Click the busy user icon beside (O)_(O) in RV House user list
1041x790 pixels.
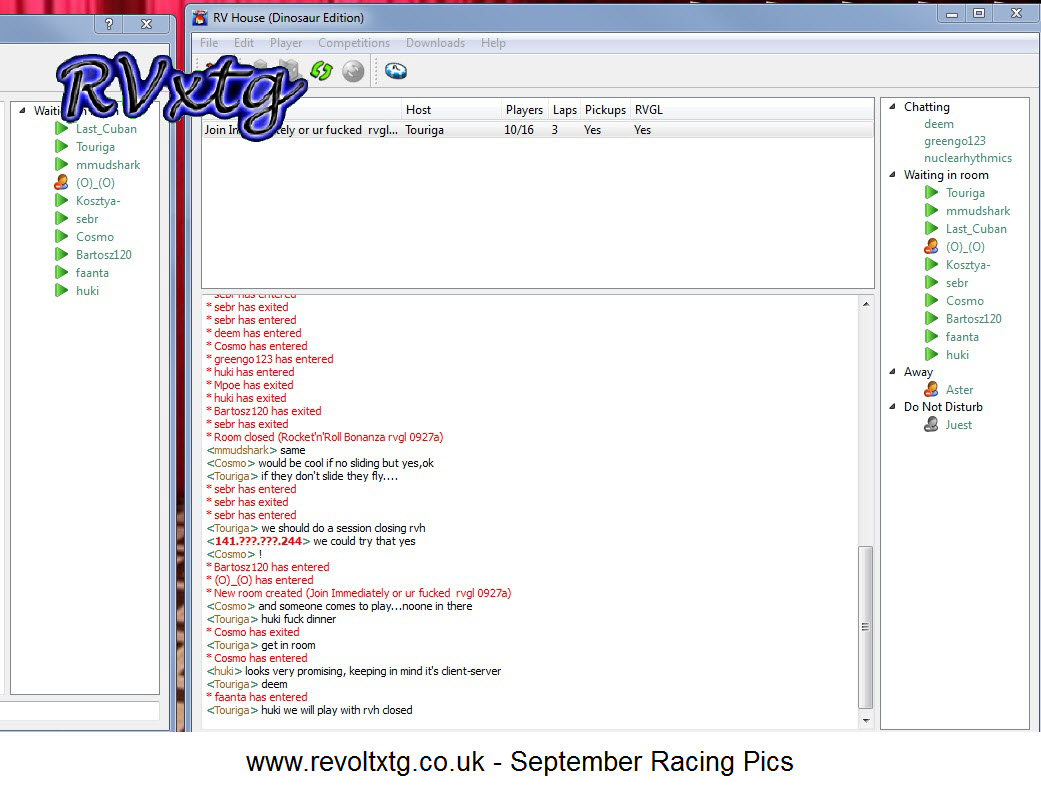coord(932,246)
